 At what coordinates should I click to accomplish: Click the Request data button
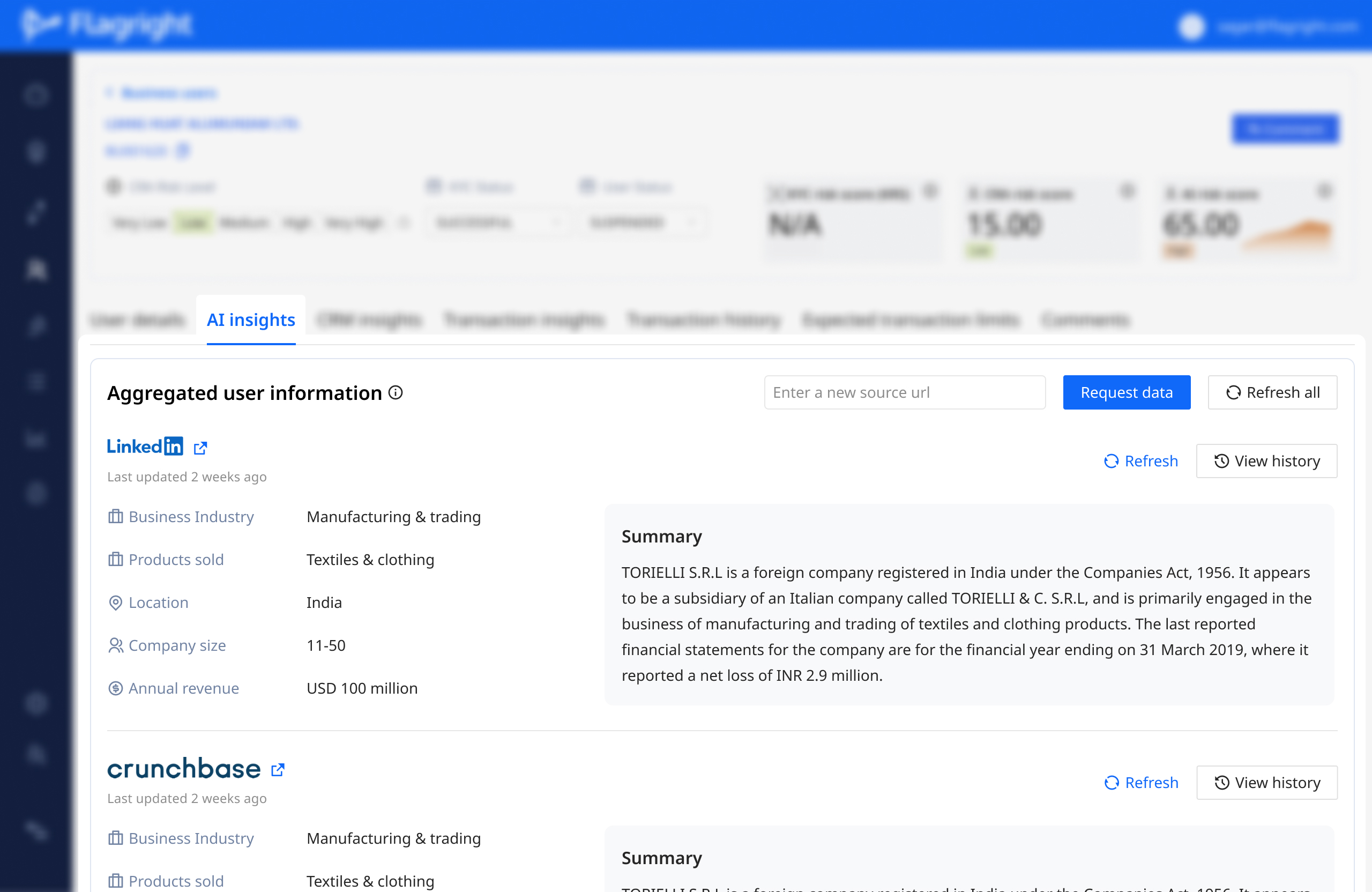(1127, 392)
